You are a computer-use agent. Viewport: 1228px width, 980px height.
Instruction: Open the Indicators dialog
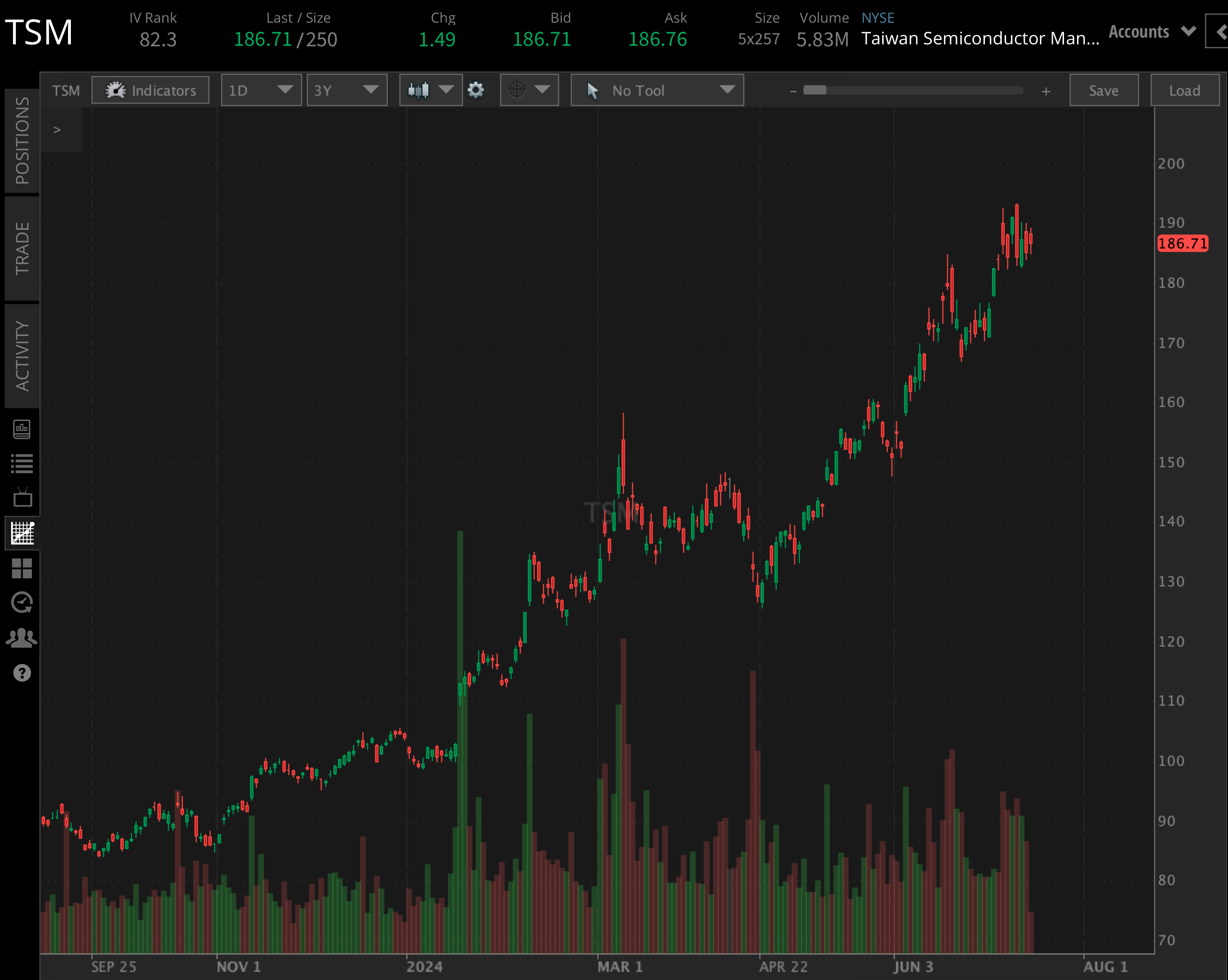click(x=150, y=90)
